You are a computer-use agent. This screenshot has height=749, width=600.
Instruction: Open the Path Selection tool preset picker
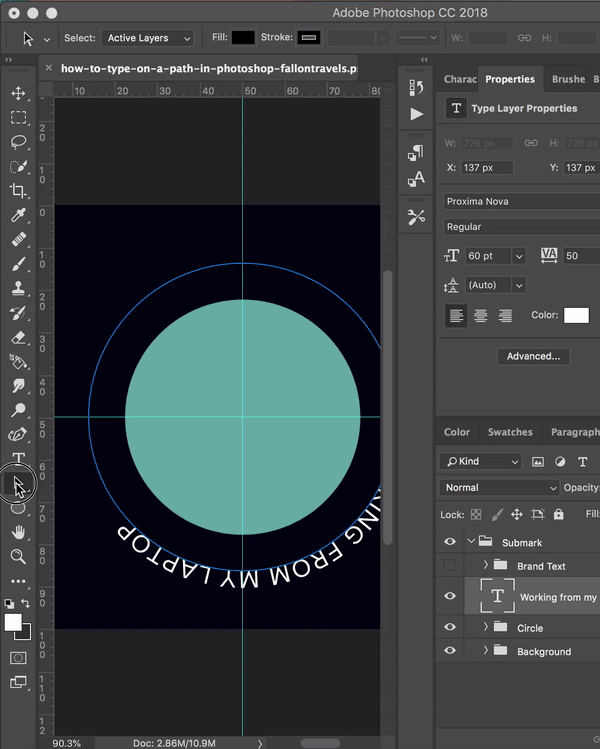47,40
